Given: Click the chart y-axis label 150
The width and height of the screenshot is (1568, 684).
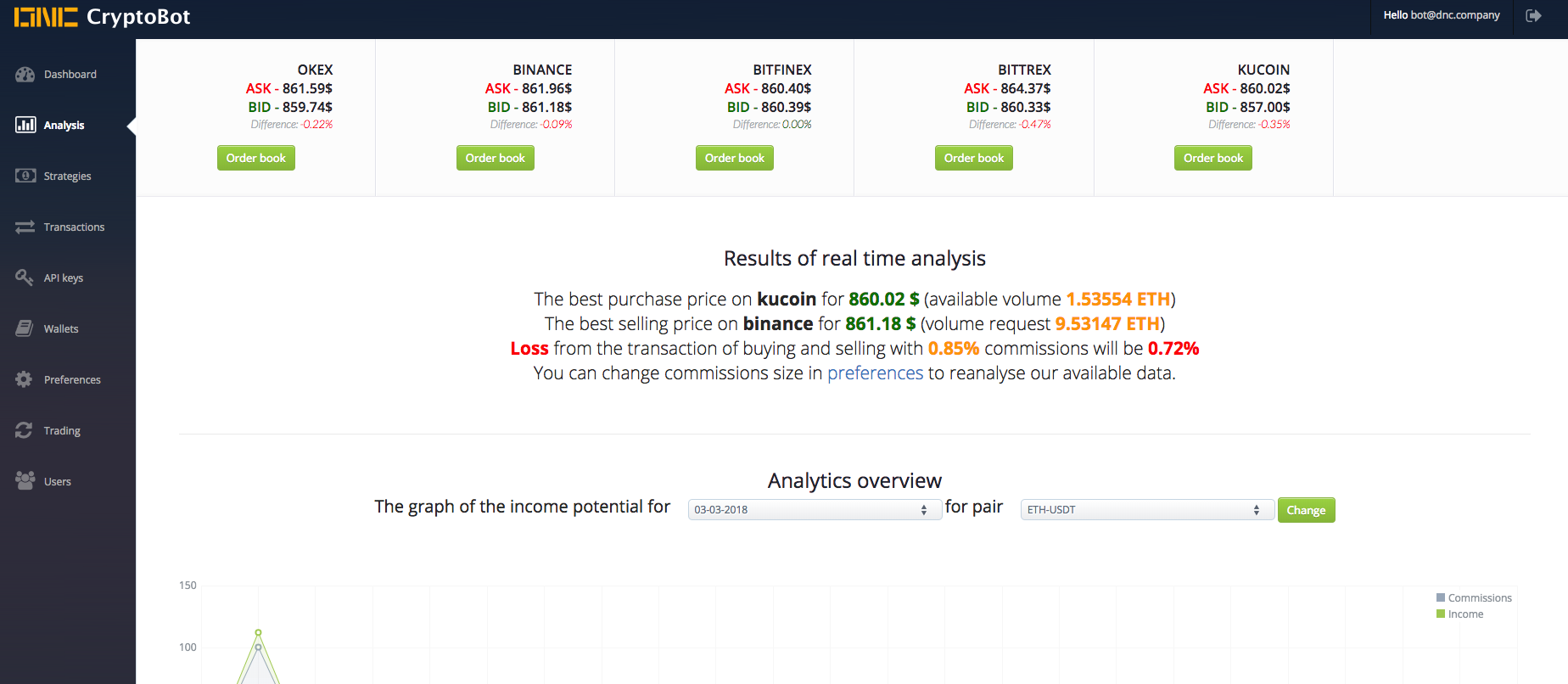Looking at the screenshot, I should tap(188, 586).
